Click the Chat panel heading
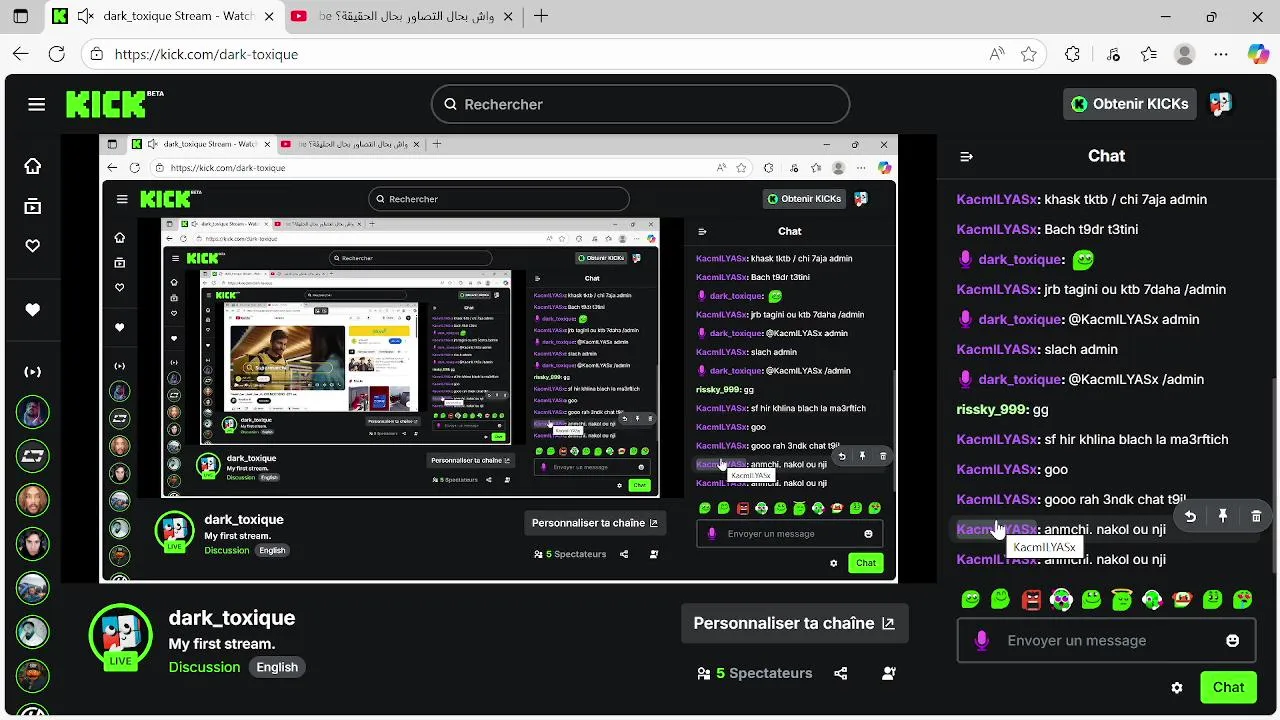Image resolution: width=1280 pixels, height=720 pixels. (1106, 156)
